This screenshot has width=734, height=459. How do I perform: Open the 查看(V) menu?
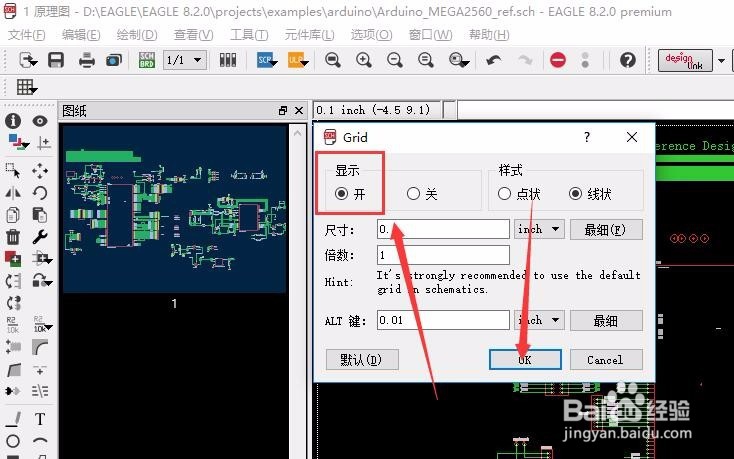193,35
